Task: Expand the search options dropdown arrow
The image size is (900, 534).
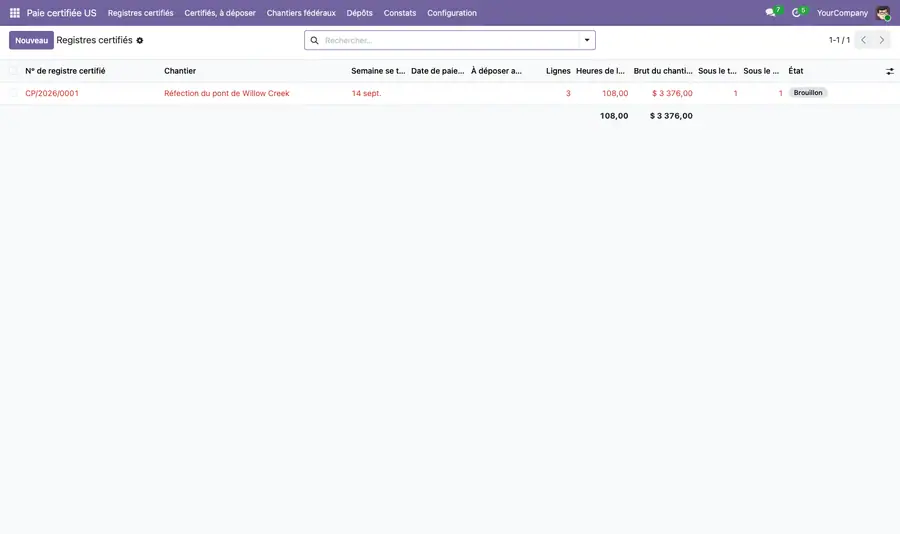Action: point(587,40)
